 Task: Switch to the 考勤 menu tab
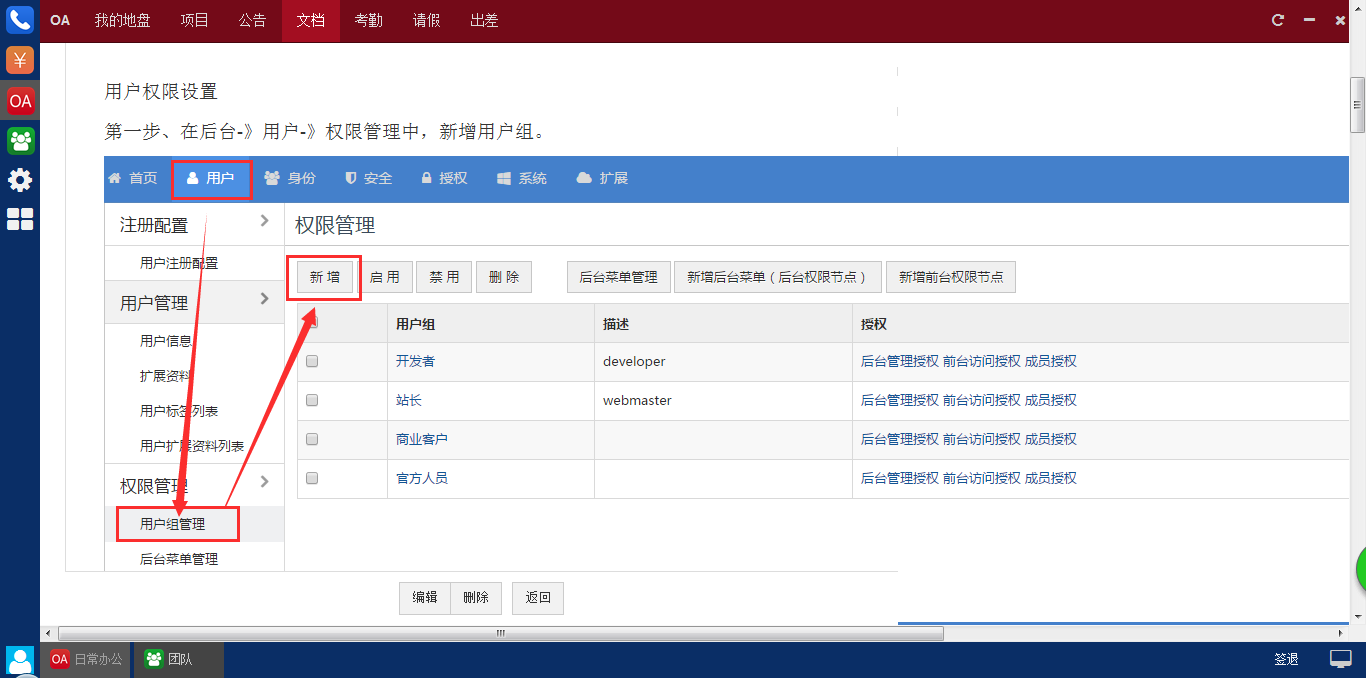[x=368, y=20]
